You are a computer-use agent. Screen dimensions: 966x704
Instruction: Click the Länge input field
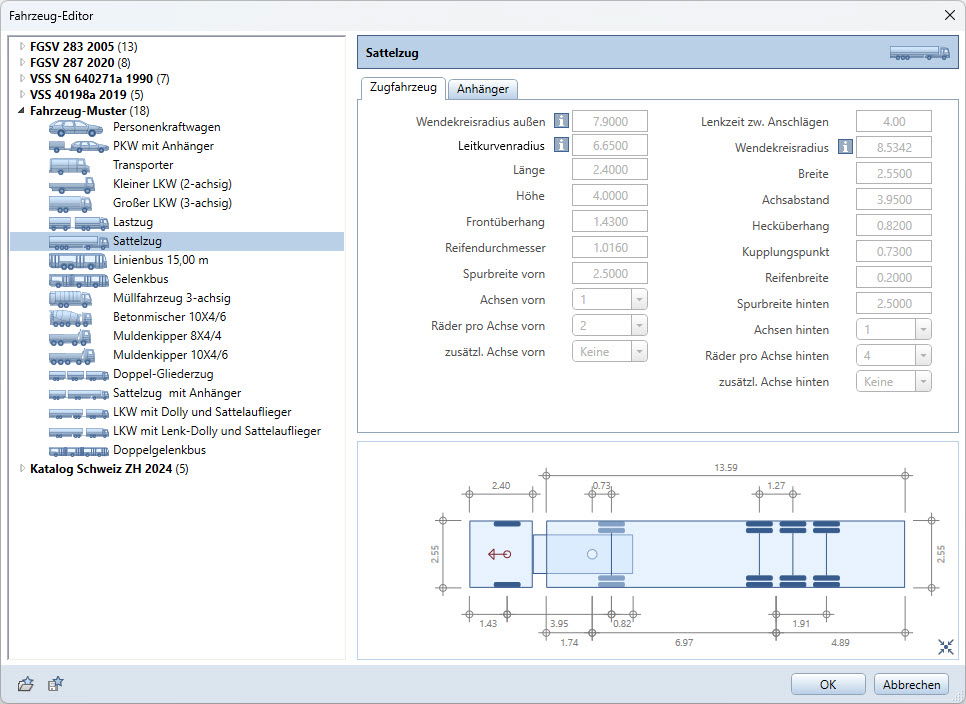click(x=610, y=169)
